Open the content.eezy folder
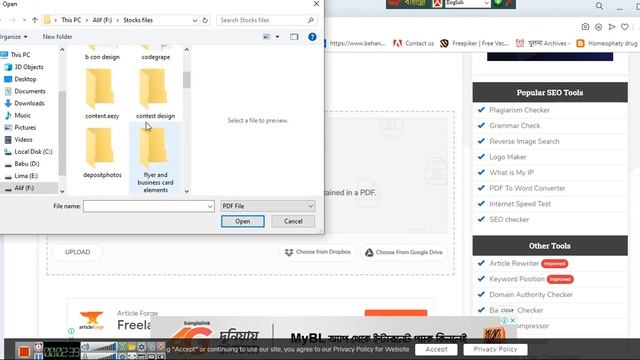640x360 pixels. [102, 95]
